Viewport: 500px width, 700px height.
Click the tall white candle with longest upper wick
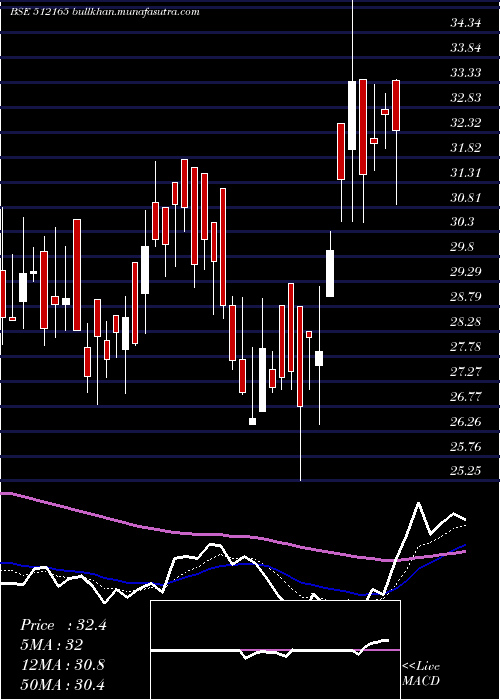click(352, 115)
